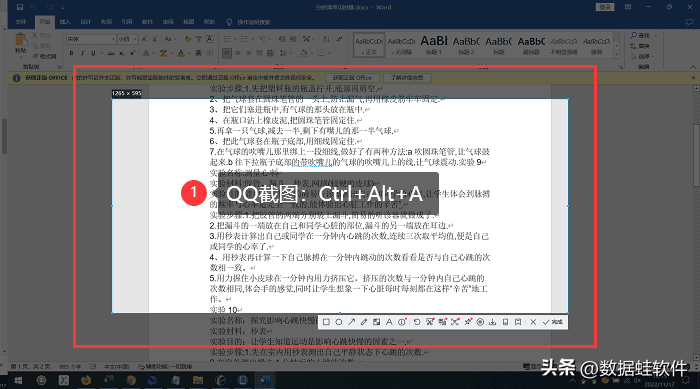Click the 替换 replace button

click(x=640, y=46)
